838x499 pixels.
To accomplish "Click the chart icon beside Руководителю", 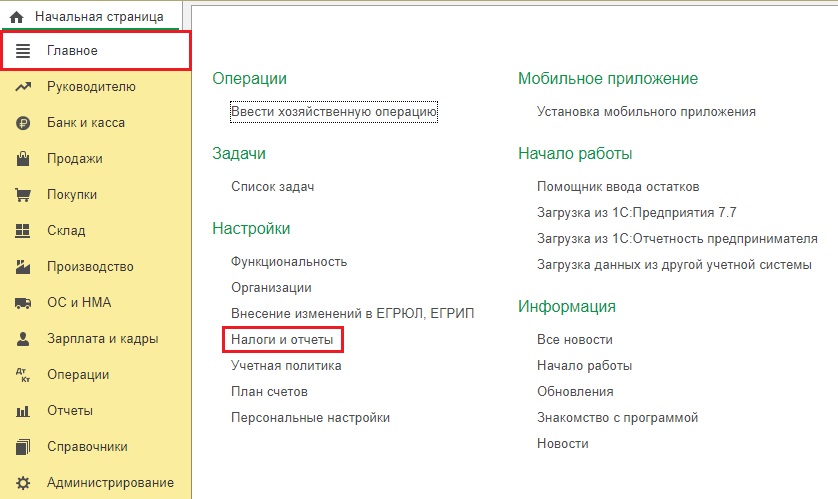I will 23,87.
